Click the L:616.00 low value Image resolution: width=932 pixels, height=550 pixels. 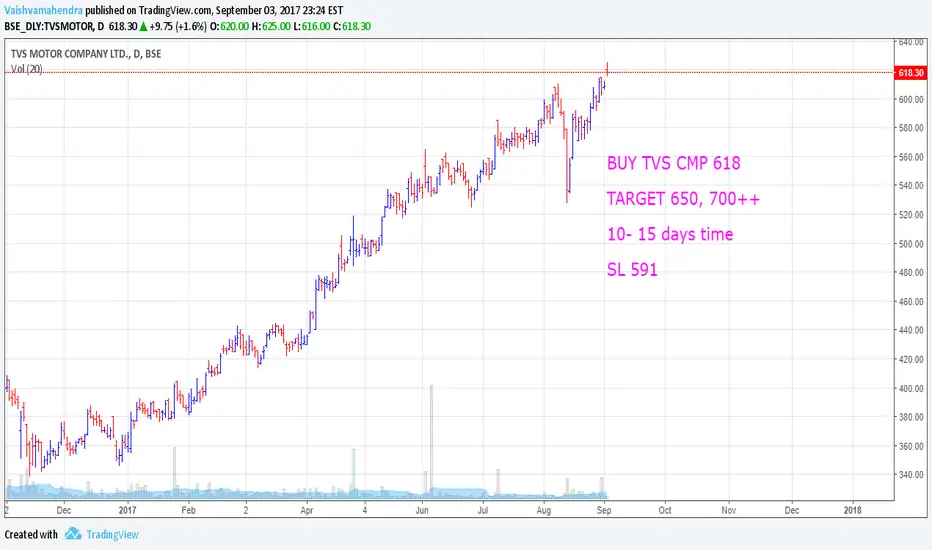point(311,26)
